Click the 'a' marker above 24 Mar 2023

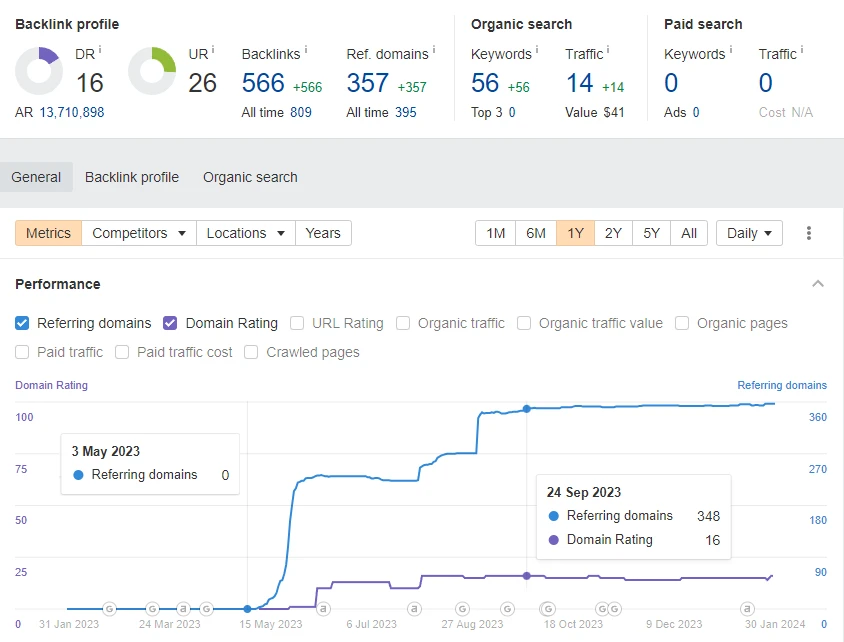click(183, 609)
